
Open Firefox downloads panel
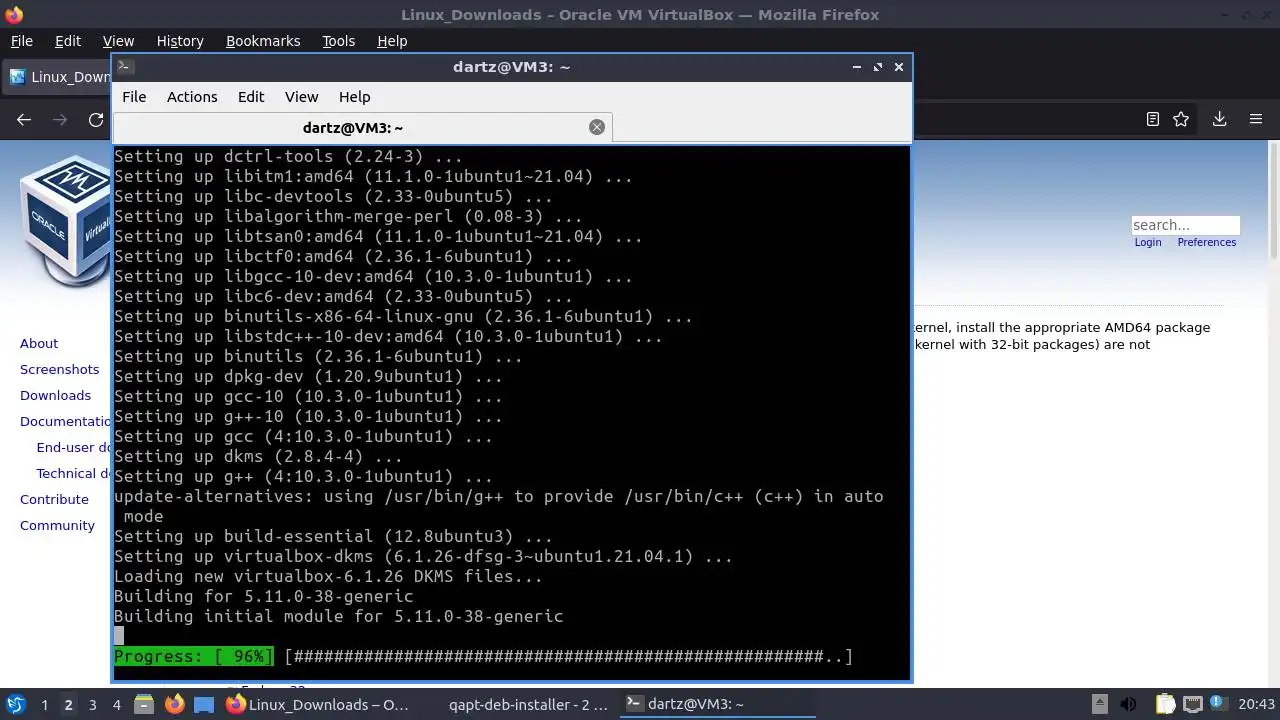tap(1220, 119)
